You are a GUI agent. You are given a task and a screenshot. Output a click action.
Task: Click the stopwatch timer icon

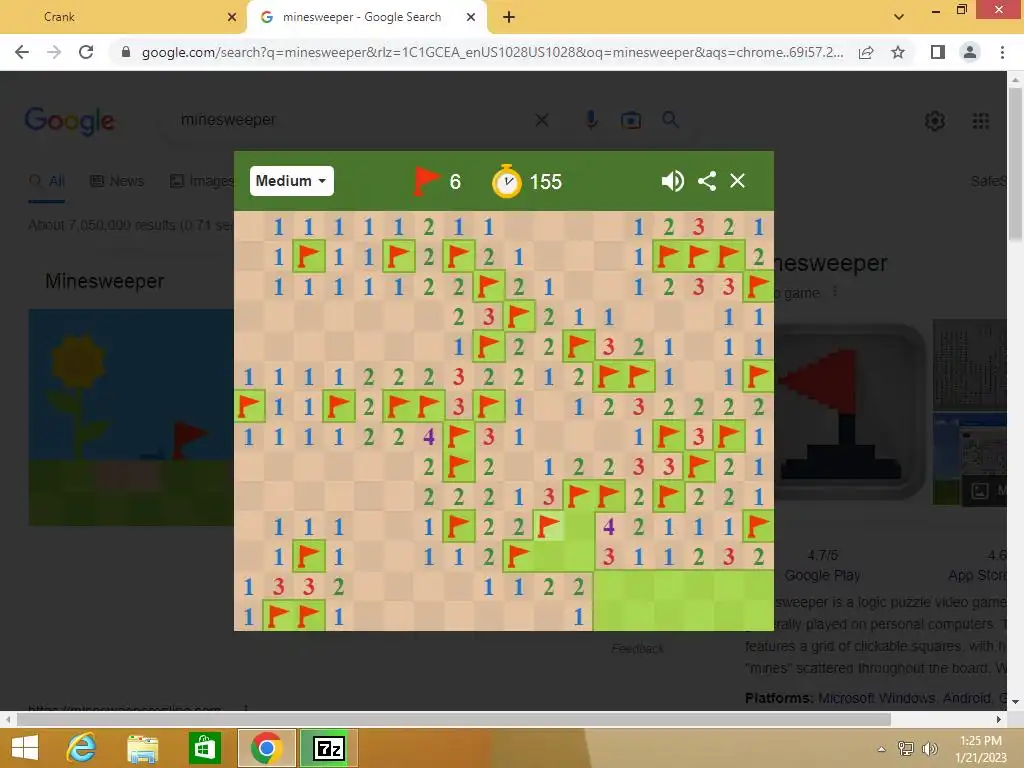click(x=506, y=181)
